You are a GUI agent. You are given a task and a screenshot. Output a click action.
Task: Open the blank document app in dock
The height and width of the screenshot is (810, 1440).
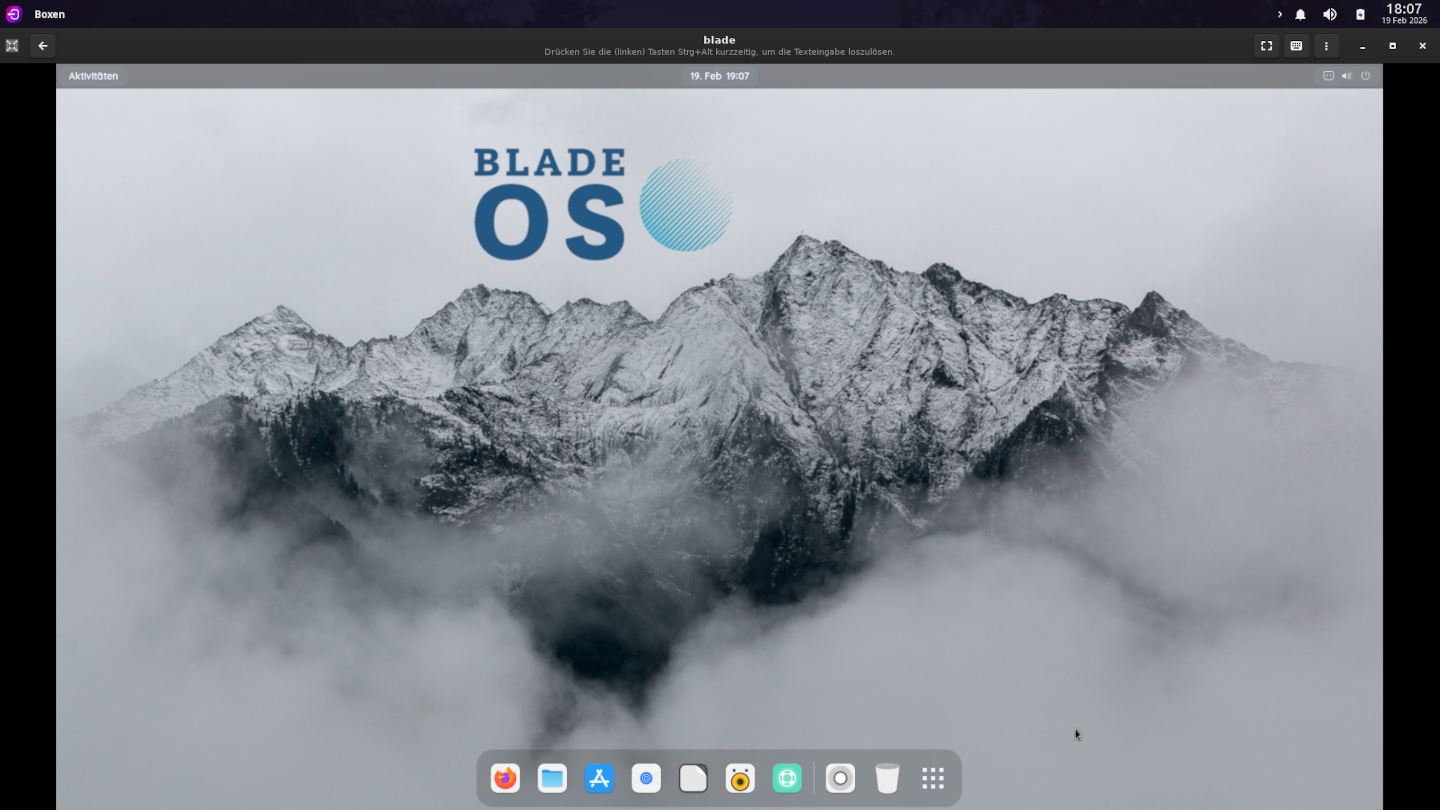693,778
